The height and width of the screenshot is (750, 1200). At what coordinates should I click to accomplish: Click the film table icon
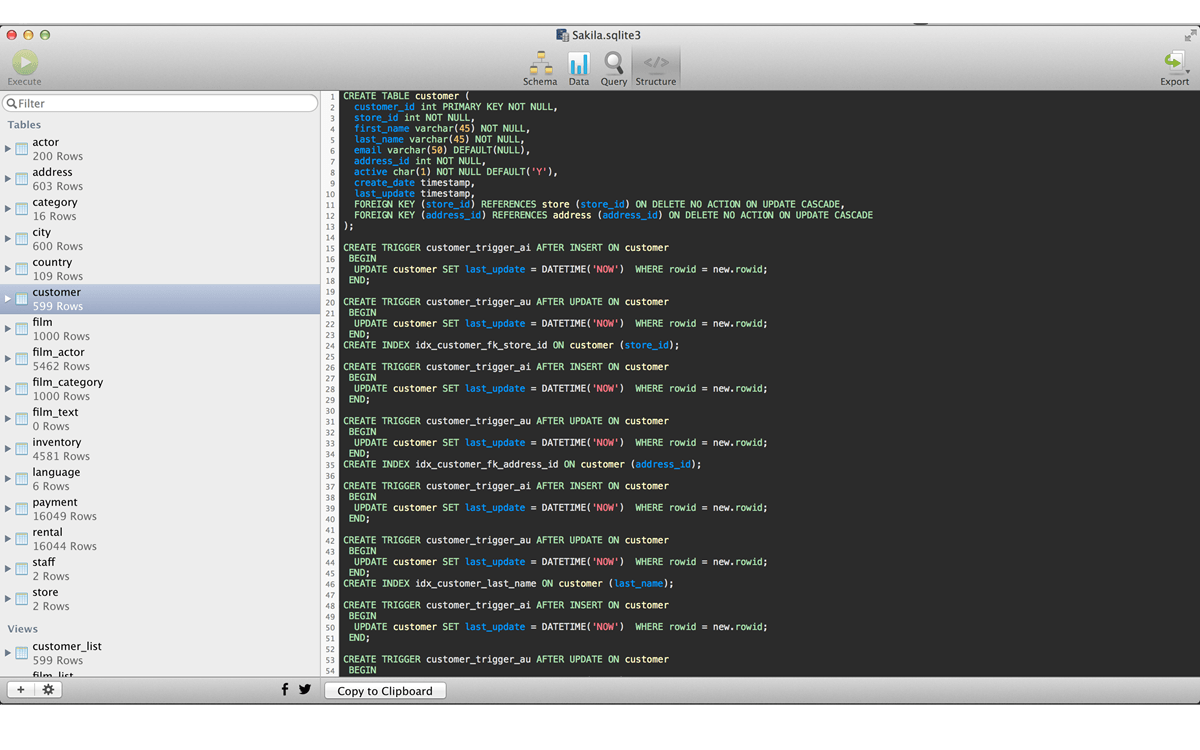click(x=22, y=329)
